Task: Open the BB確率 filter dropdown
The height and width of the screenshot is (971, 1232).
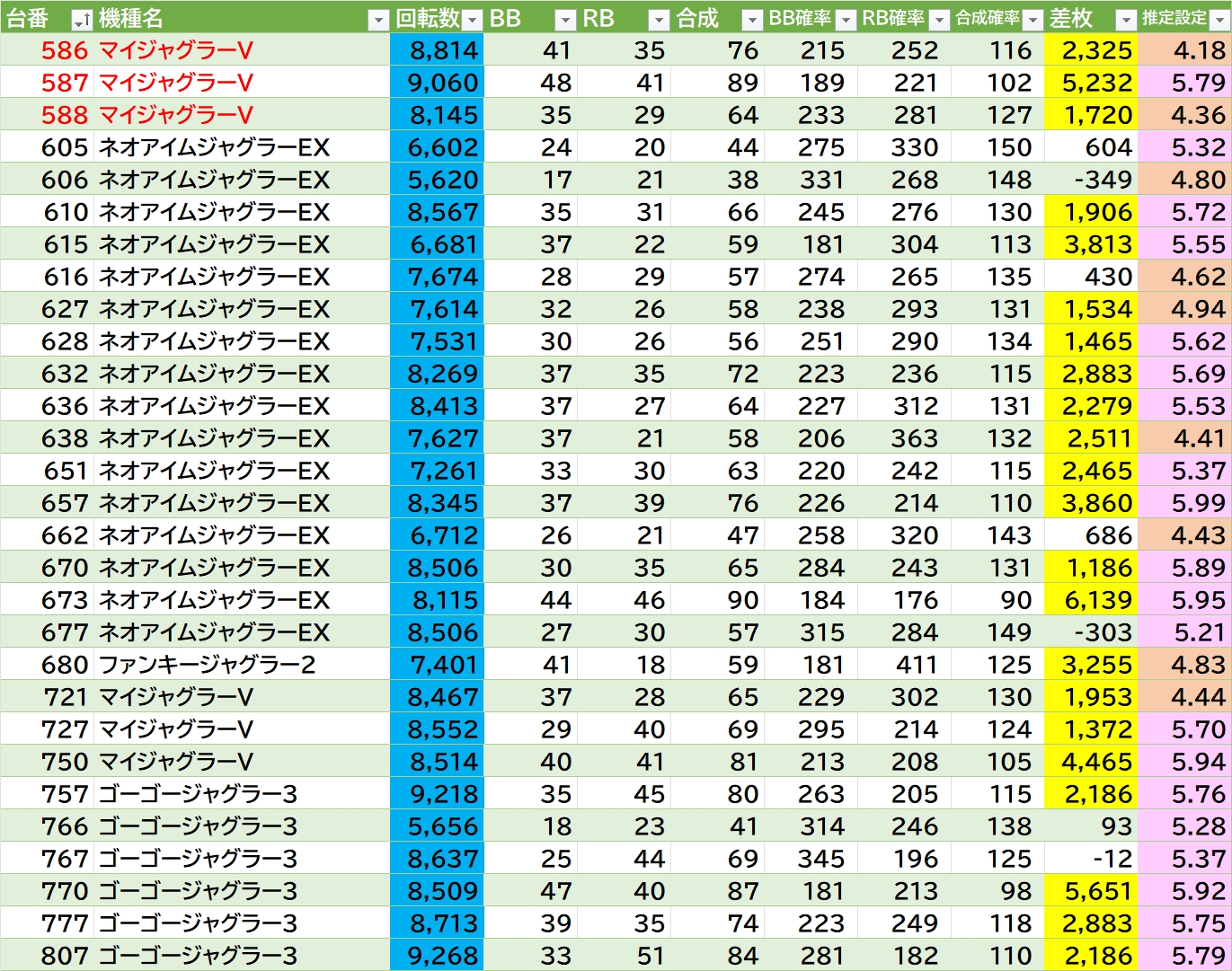Action: click(846, 20)
